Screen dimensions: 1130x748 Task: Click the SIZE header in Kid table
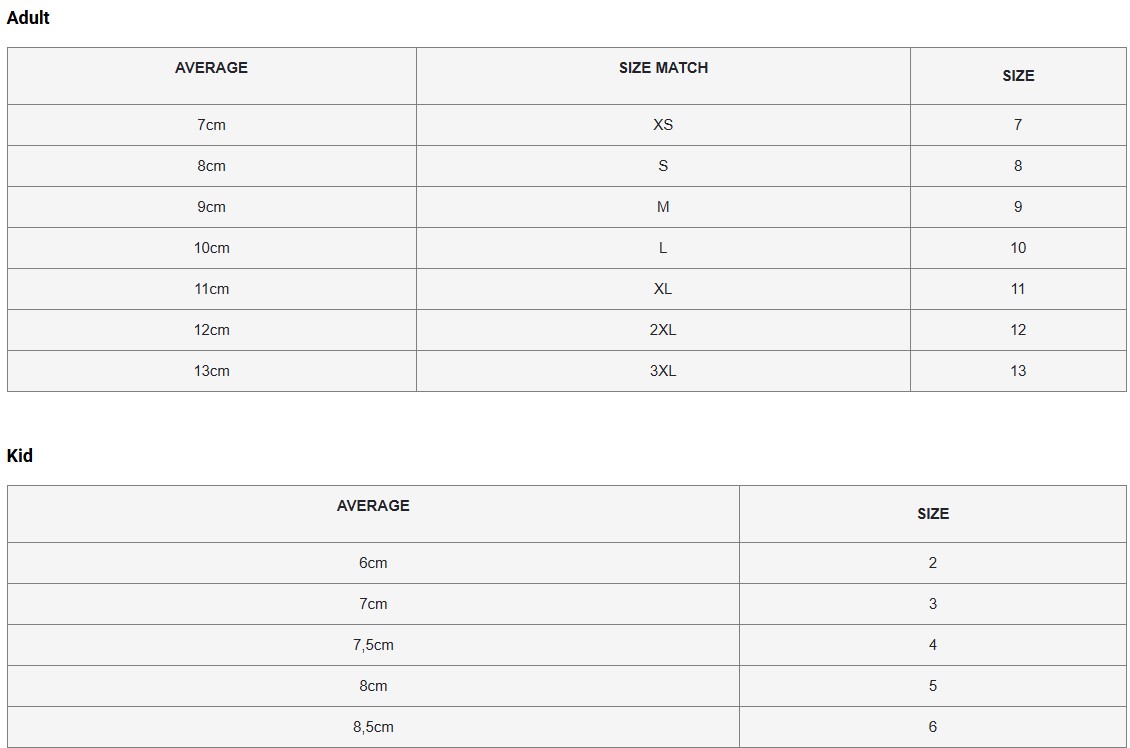tap(932, 514)
